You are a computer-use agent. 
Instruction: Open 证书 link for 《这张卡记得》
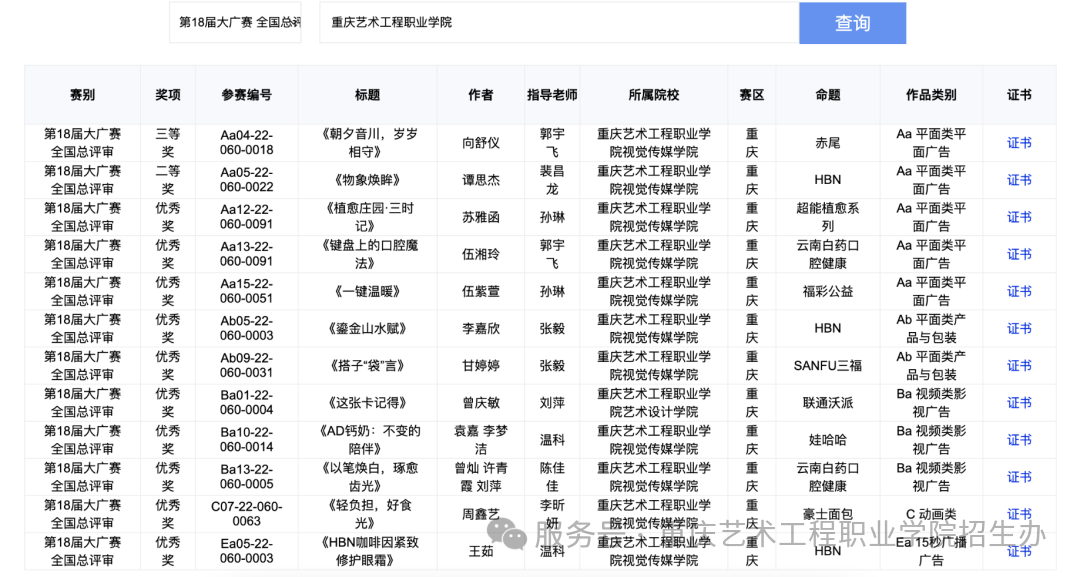[1019, 403]
